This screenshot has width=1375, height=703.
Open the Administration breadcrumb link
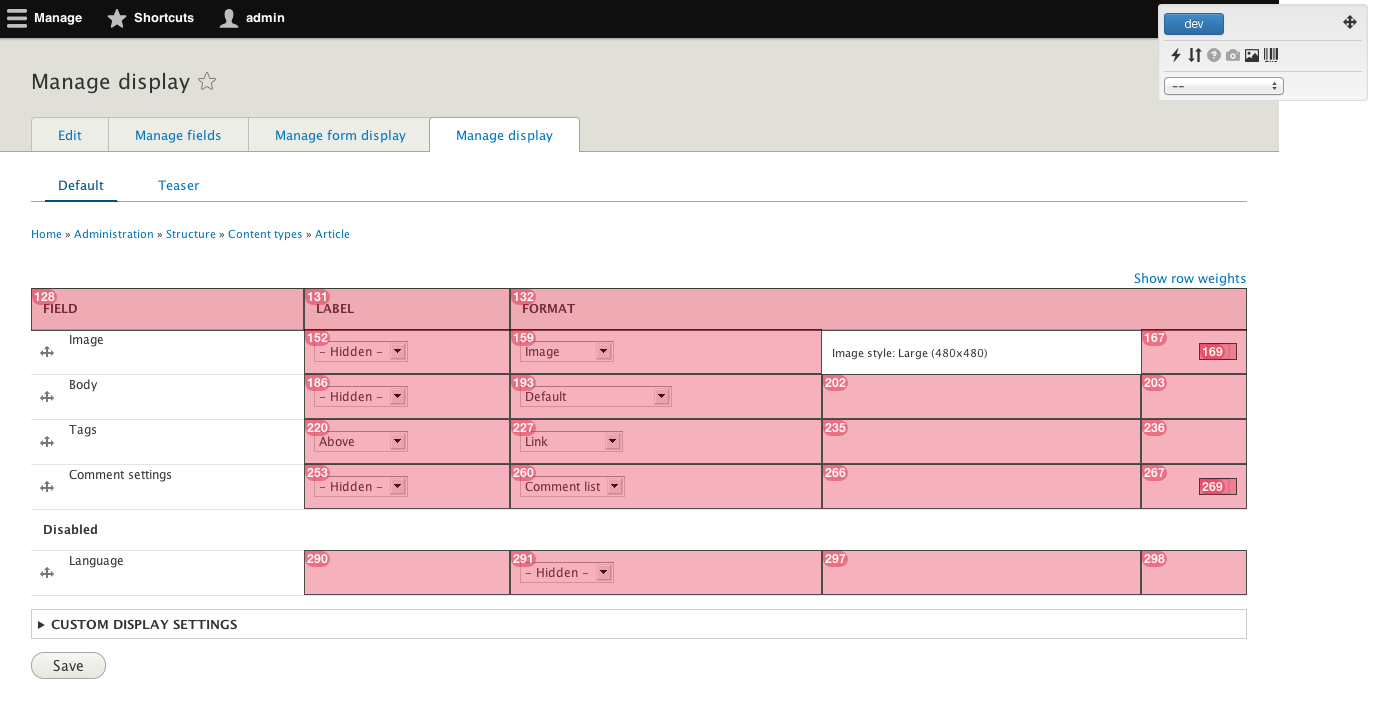click(x=114, y=234)
